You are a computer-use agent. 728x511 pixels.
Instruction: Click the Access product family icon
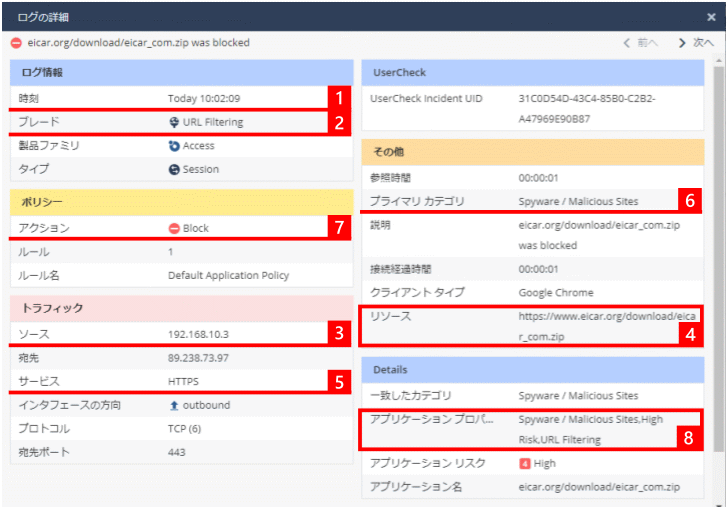point(174,146)
